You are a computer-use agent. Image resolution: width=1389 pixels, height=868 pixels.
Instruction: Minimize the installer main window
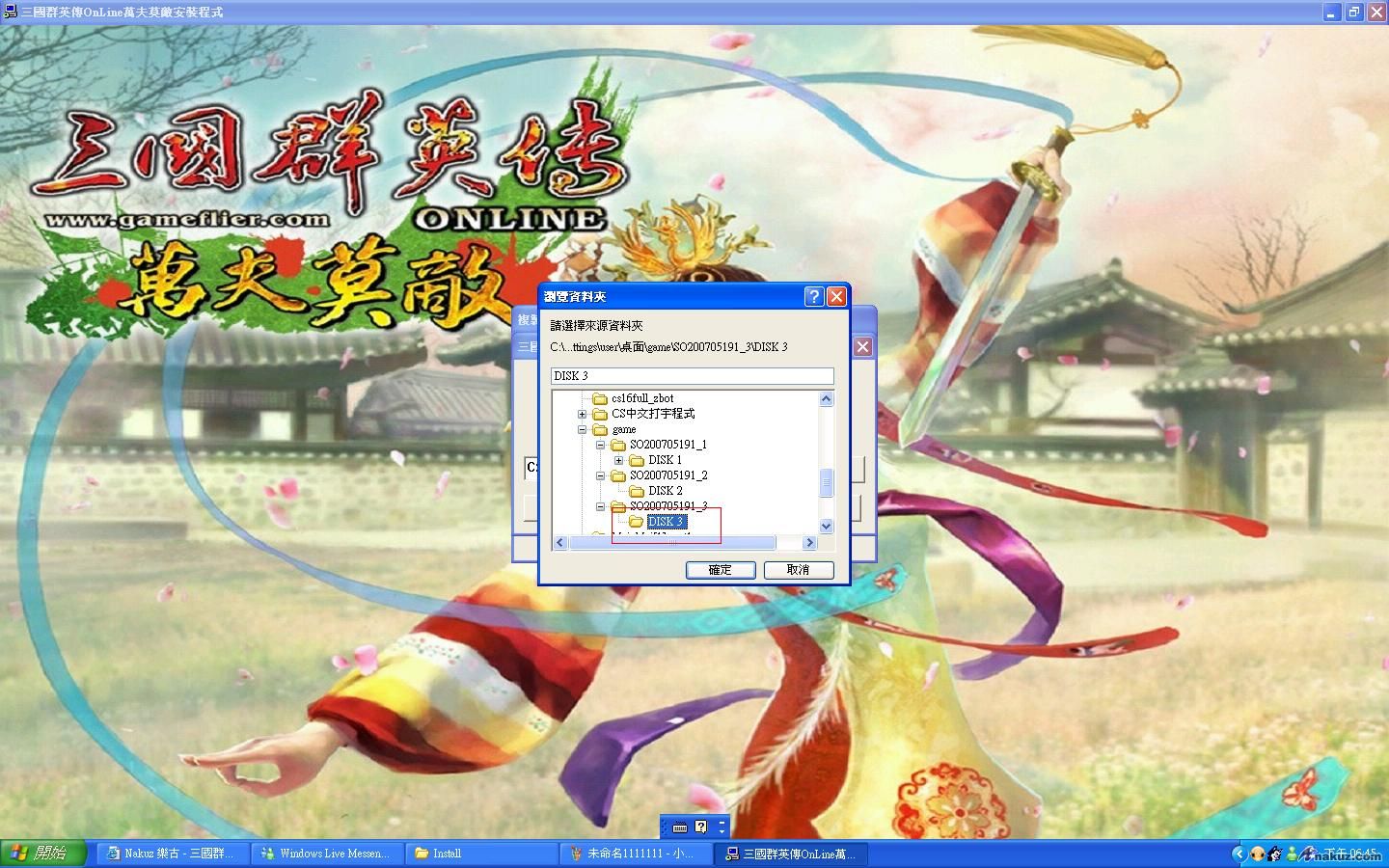coord(1333,12)
